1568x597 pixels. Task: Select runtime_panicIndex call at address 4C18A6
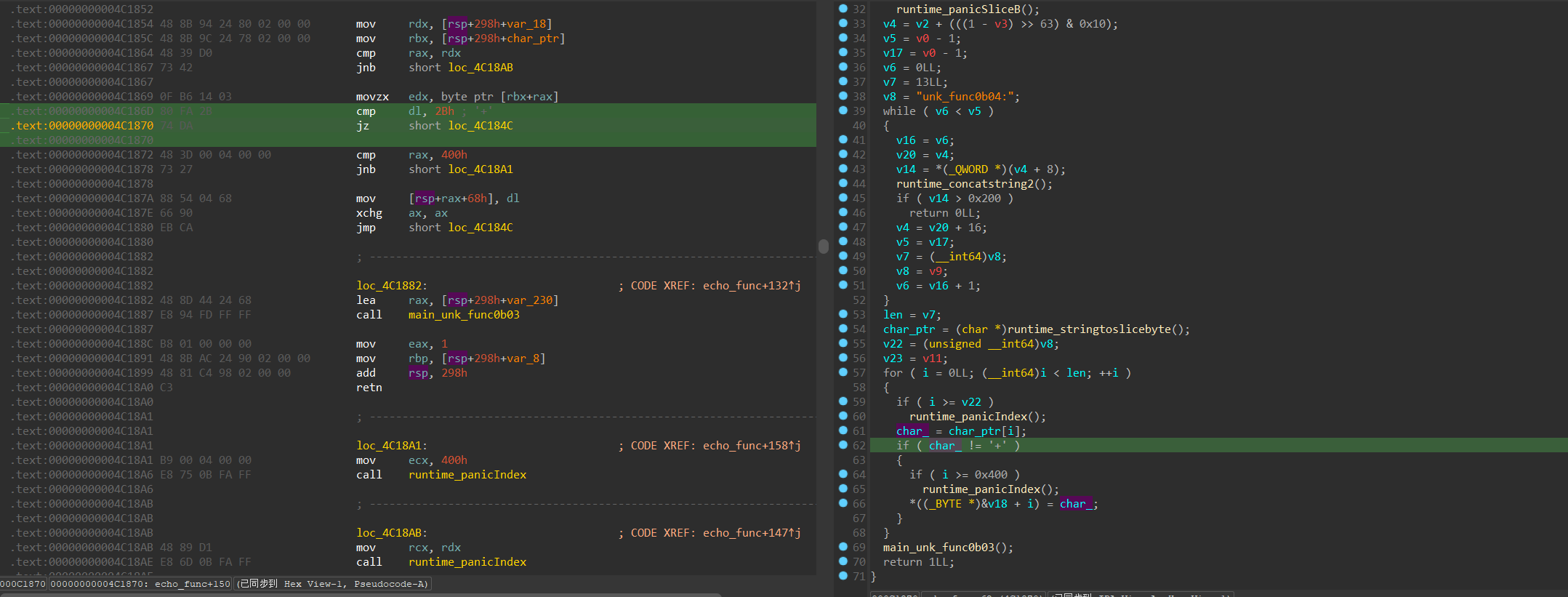click(x=467, y=475)
